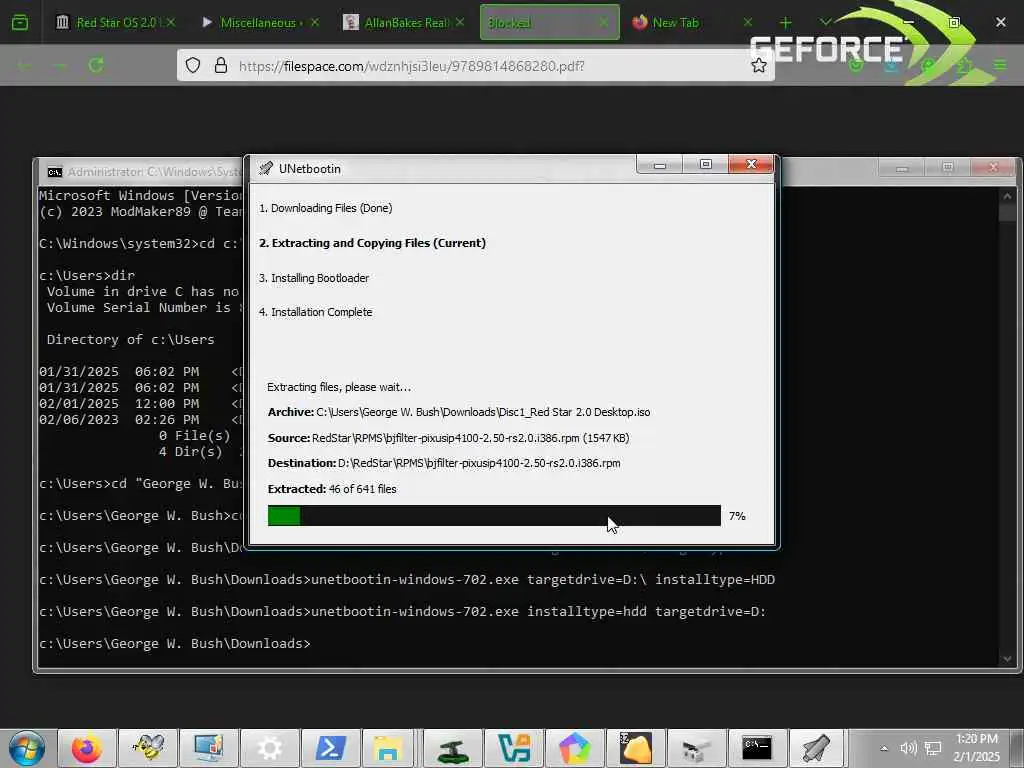
Task: Click '3. Installing Bootloader' step
Action: (x=314, y=278)
